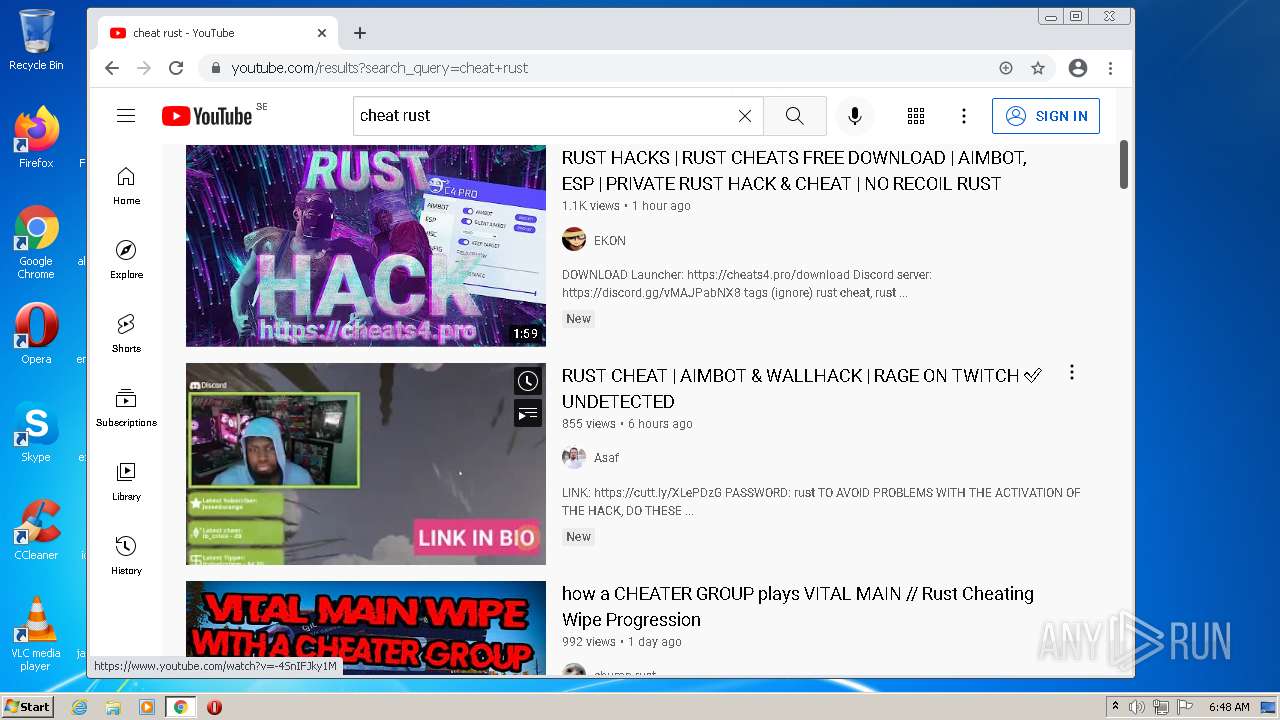Play the 'LINK IN BIO' video thumbnail
Viewport: 1280px width, 720px height.
tap(366, 464)
